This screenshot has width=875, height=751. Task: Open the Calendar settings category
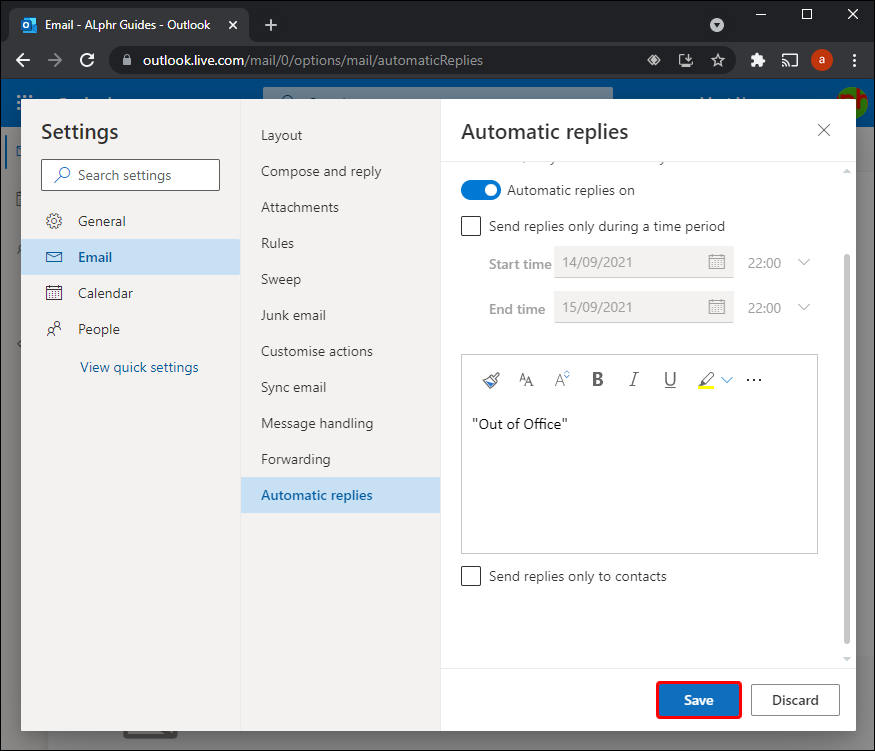pos(105,293)
